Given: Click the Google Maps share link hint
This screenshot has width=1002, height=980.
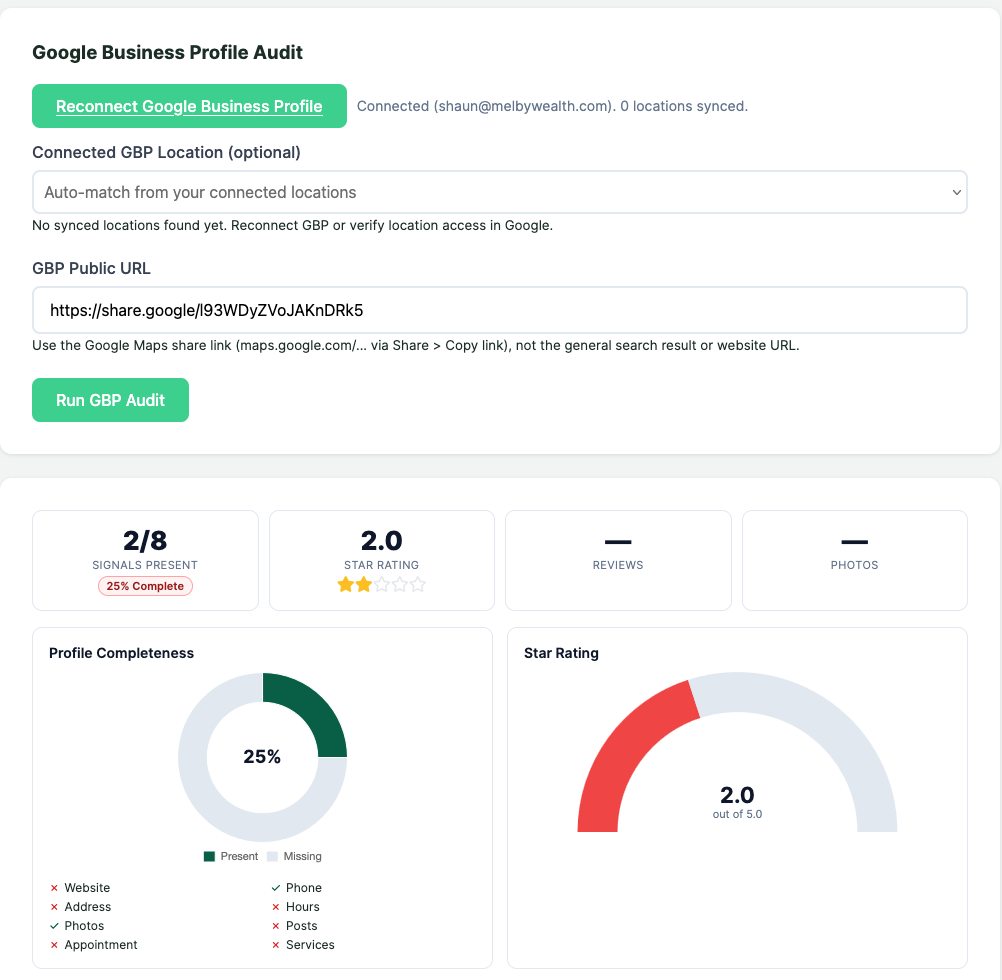Looking at the screenshot, I should [416, 346].
